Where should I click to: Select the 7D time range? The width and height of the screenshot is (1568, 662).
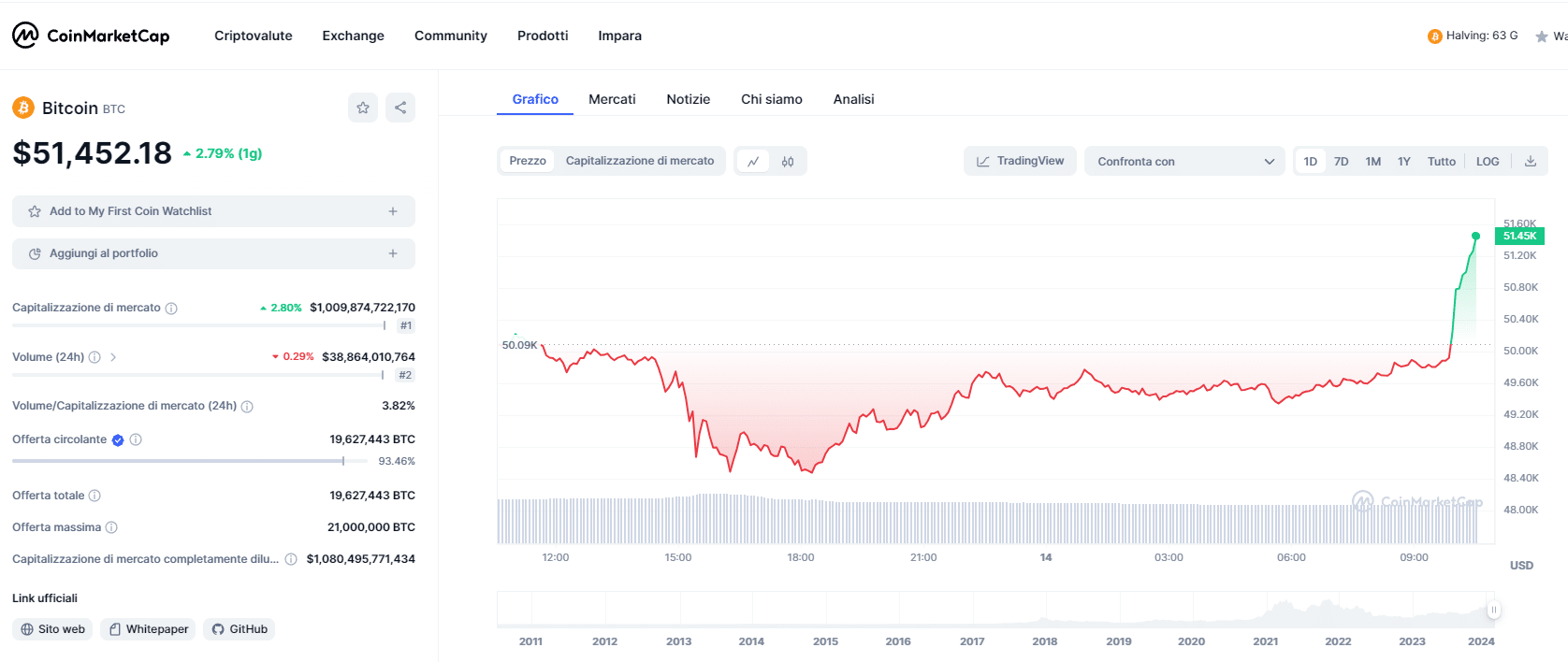(1341, 162)
